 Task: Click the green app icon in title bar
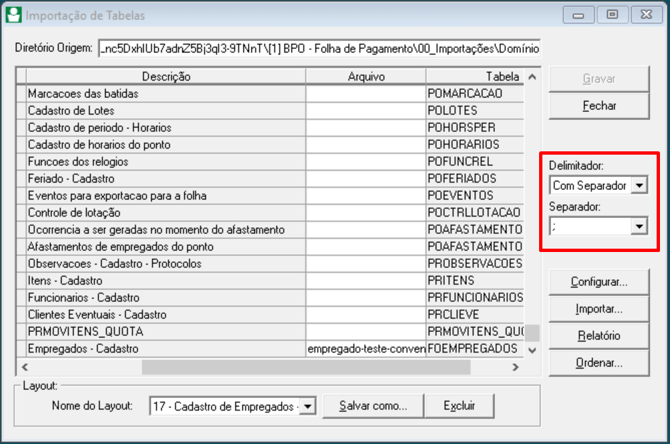point(14,15)
